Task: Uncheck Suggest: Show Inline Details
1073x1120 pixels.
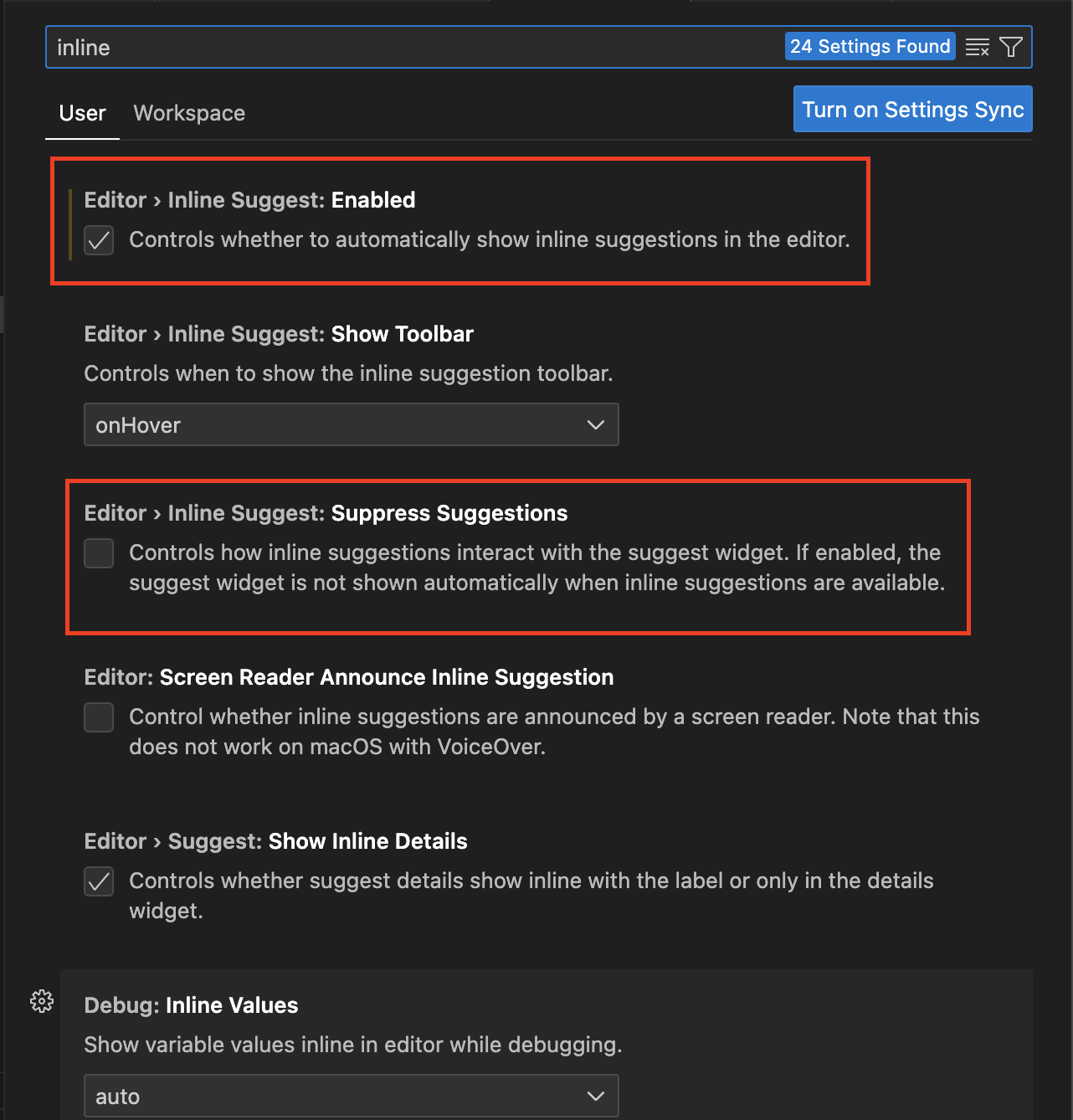Action: (x=99, y=881)
